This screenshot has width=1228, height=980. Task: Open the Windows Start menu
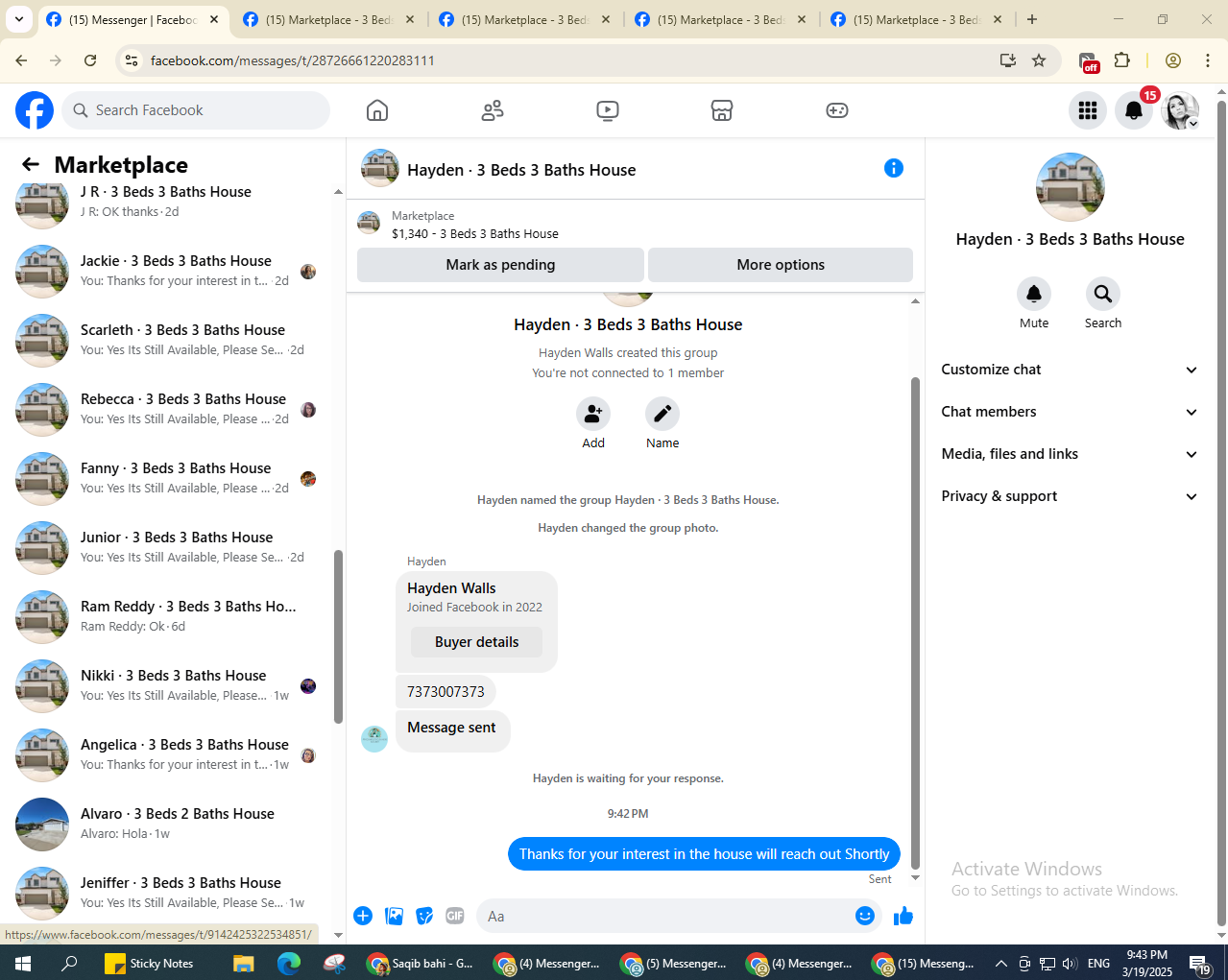tap(23, 963)
